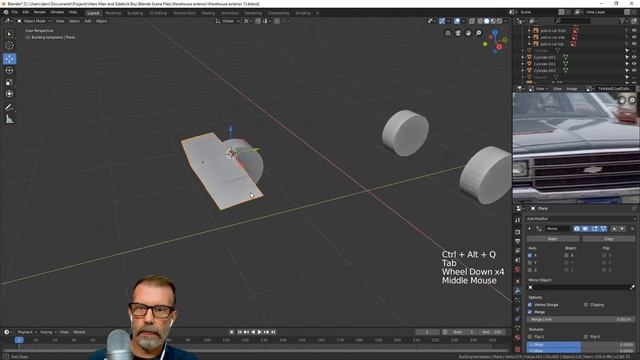The height and width of the screenshot is (360, 640).
Task: Select the 3D Cursor tool
Action: tap(9, 46)
